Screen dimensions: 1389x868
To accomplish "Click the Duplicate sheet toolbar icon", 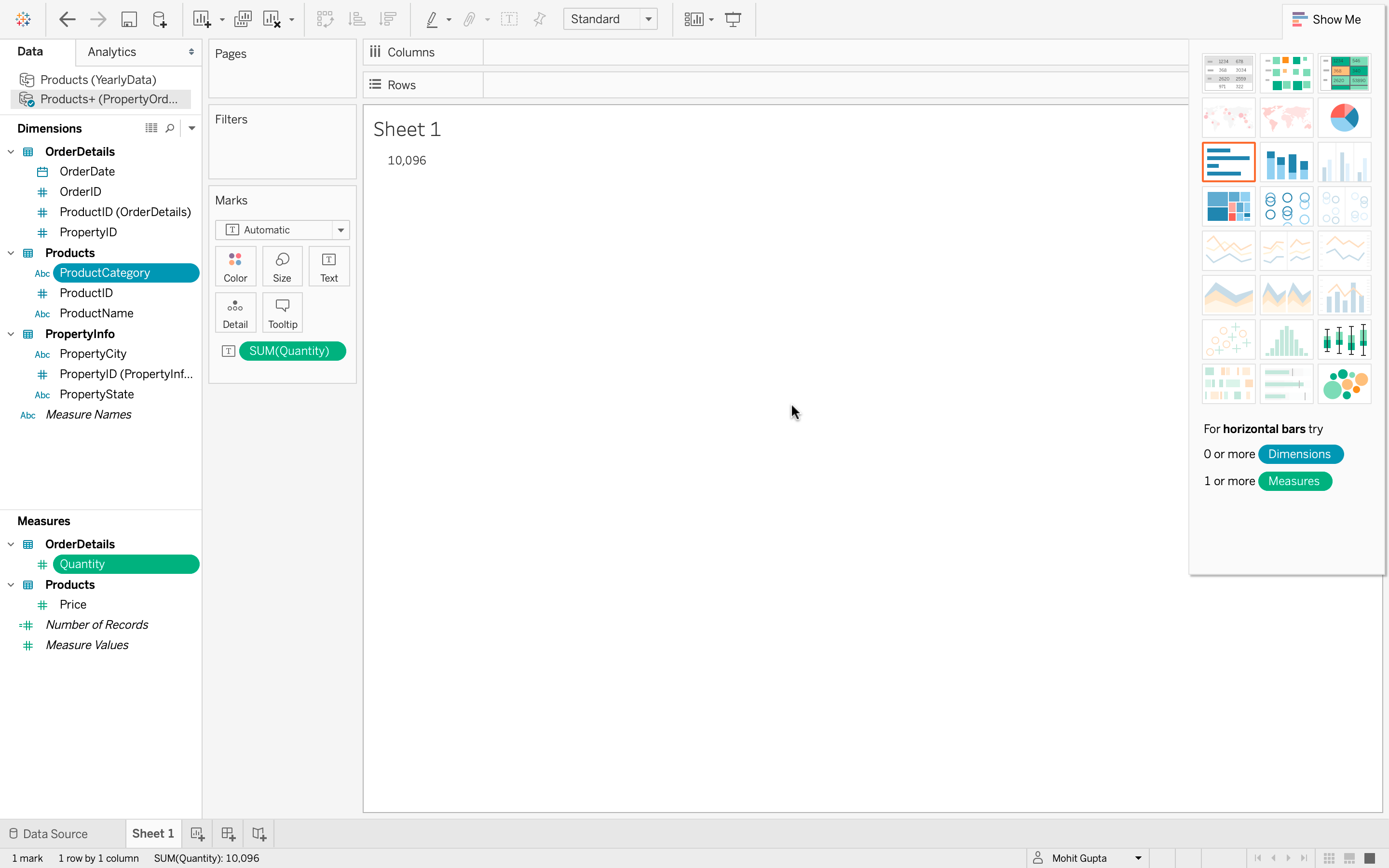I will pos(243,19).
